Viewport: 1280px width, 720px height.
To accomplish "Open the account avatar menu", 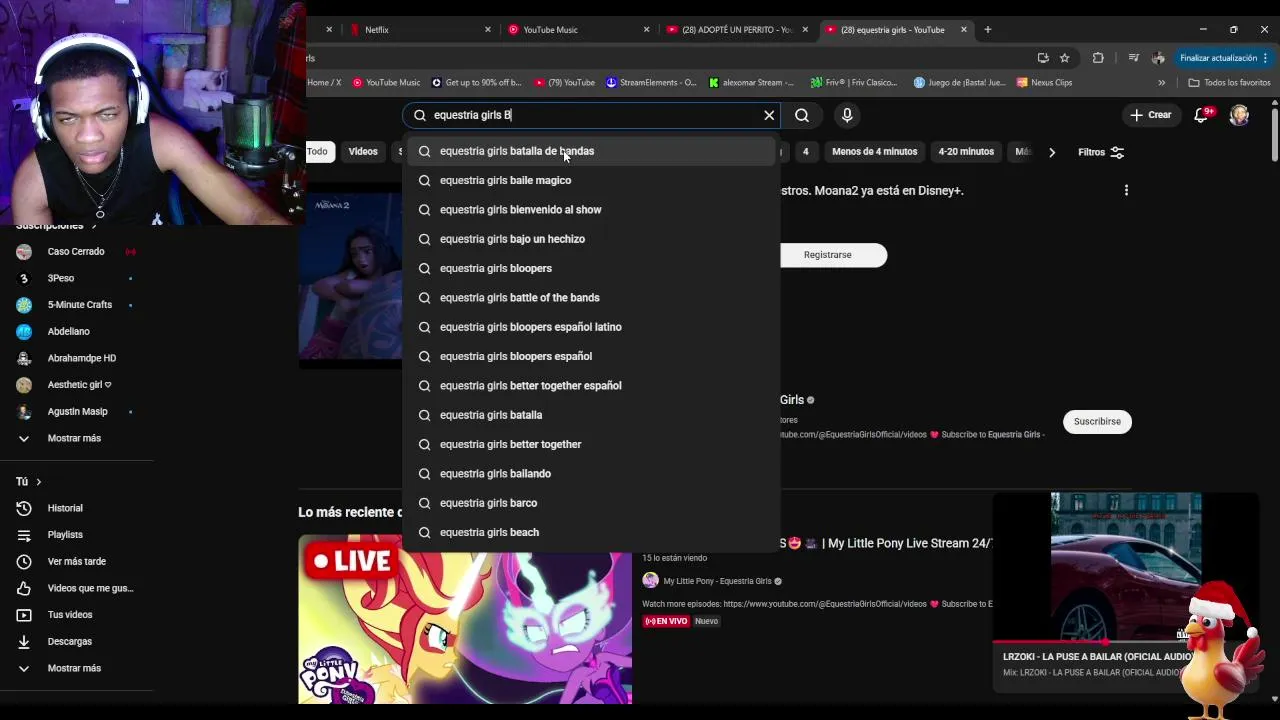I will click(1239, 115).
